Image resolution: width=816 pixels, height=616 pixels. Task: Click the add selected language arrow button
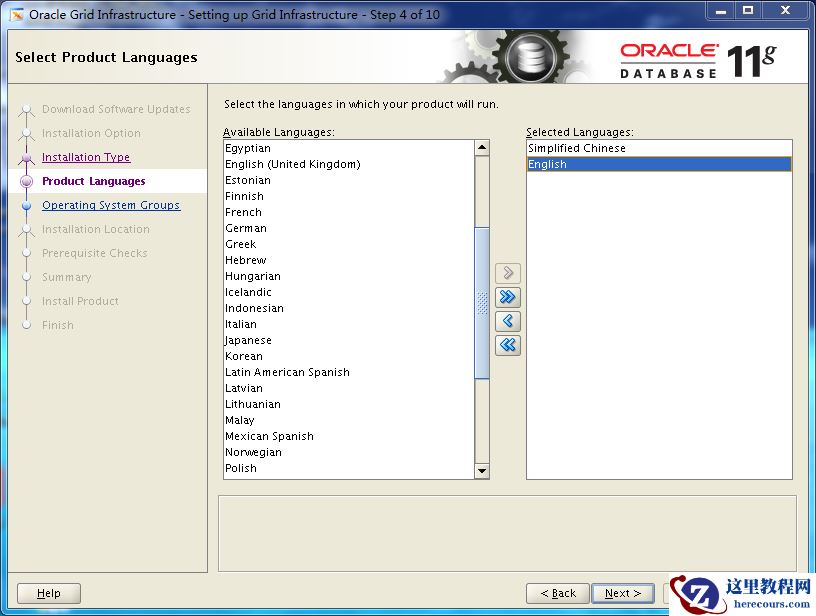[x=508, y=273]
